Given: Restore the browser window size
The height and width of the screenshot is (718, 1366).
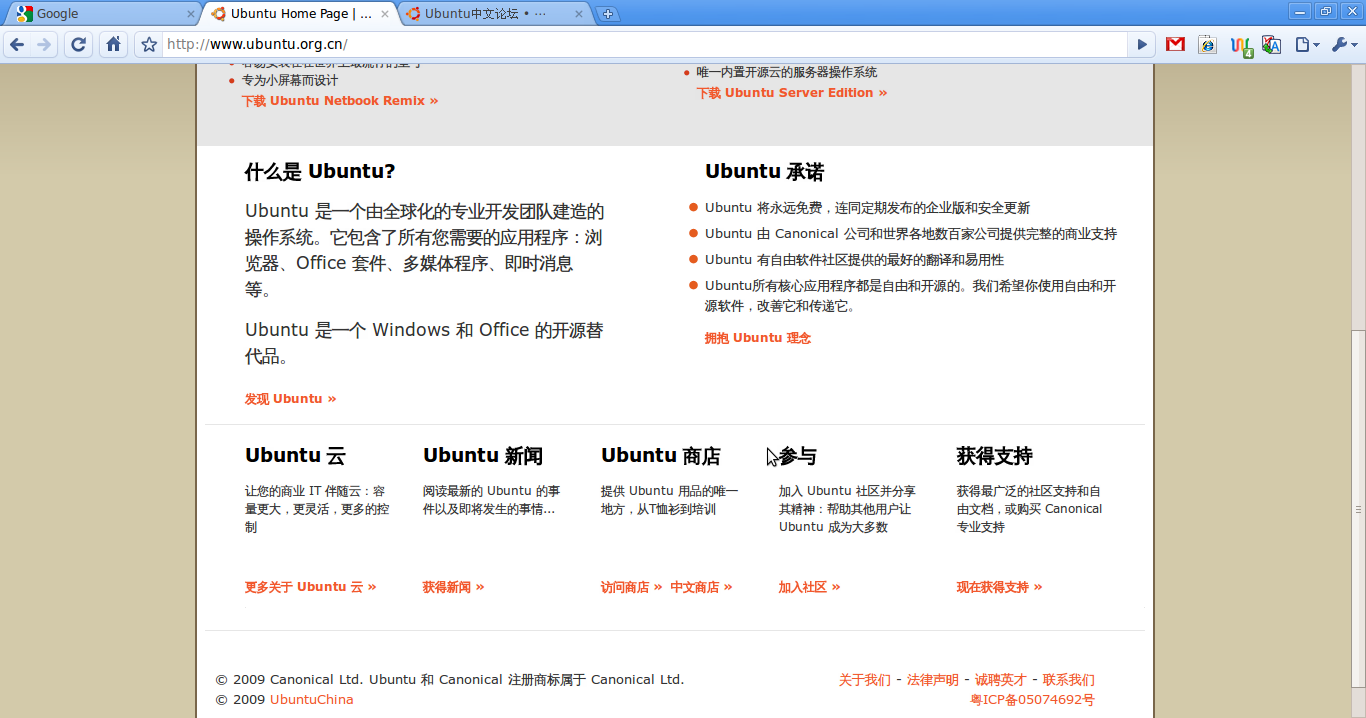Looking at the screenshot, I should 1326,12.
